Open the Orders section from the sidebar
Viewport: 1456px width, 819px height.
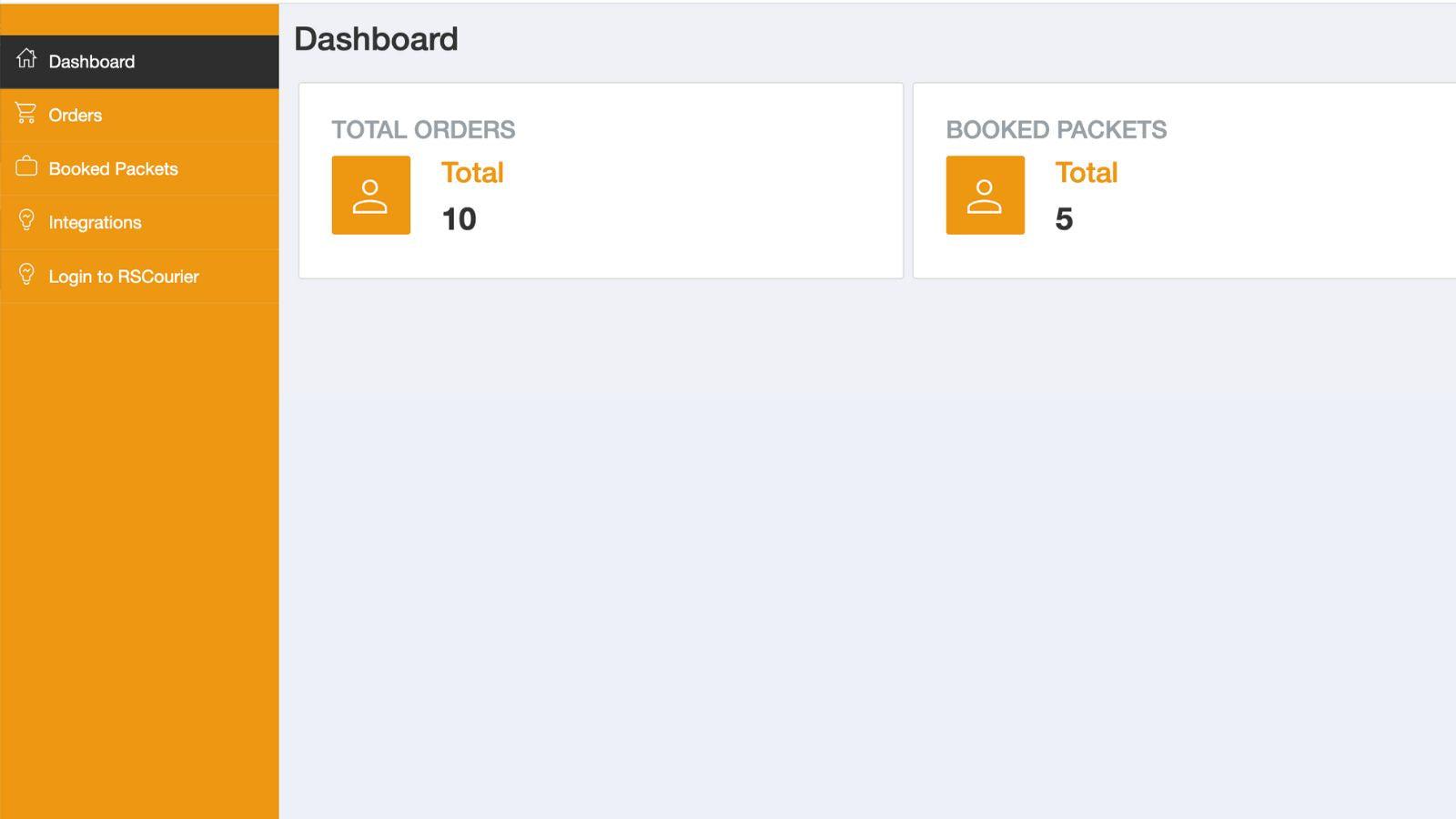coord(76,115)
